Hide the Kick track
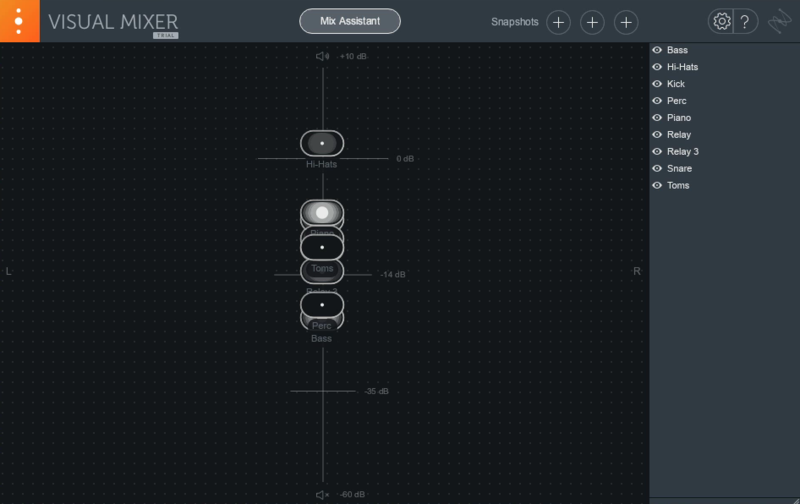The height and width of the screenshot is (504, 800). point(657,84)
